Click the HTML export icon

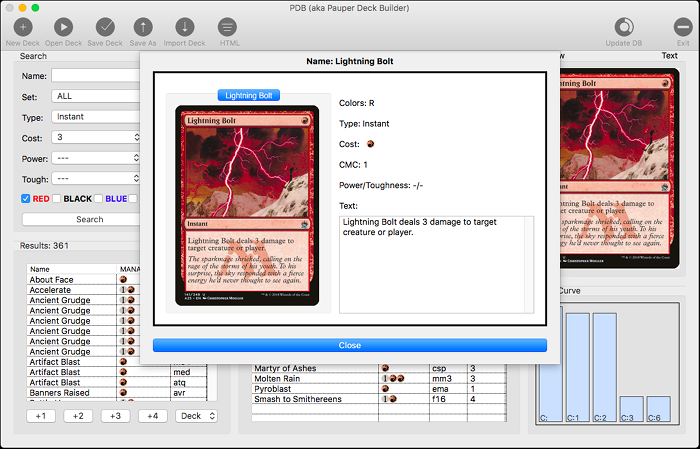coord(227,27)
